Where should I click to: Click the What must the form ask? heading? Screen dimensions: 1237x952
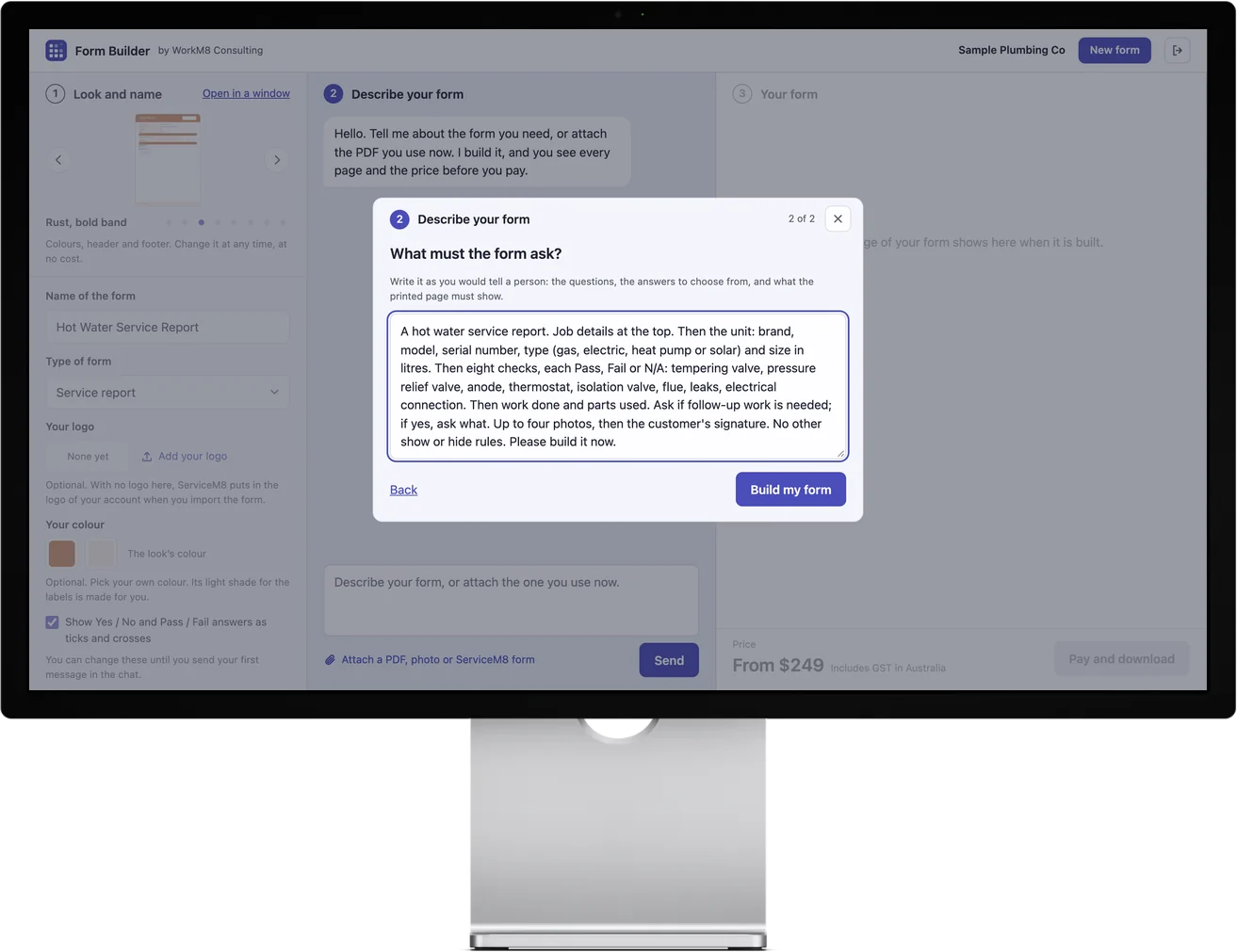(x=476, y=254)
